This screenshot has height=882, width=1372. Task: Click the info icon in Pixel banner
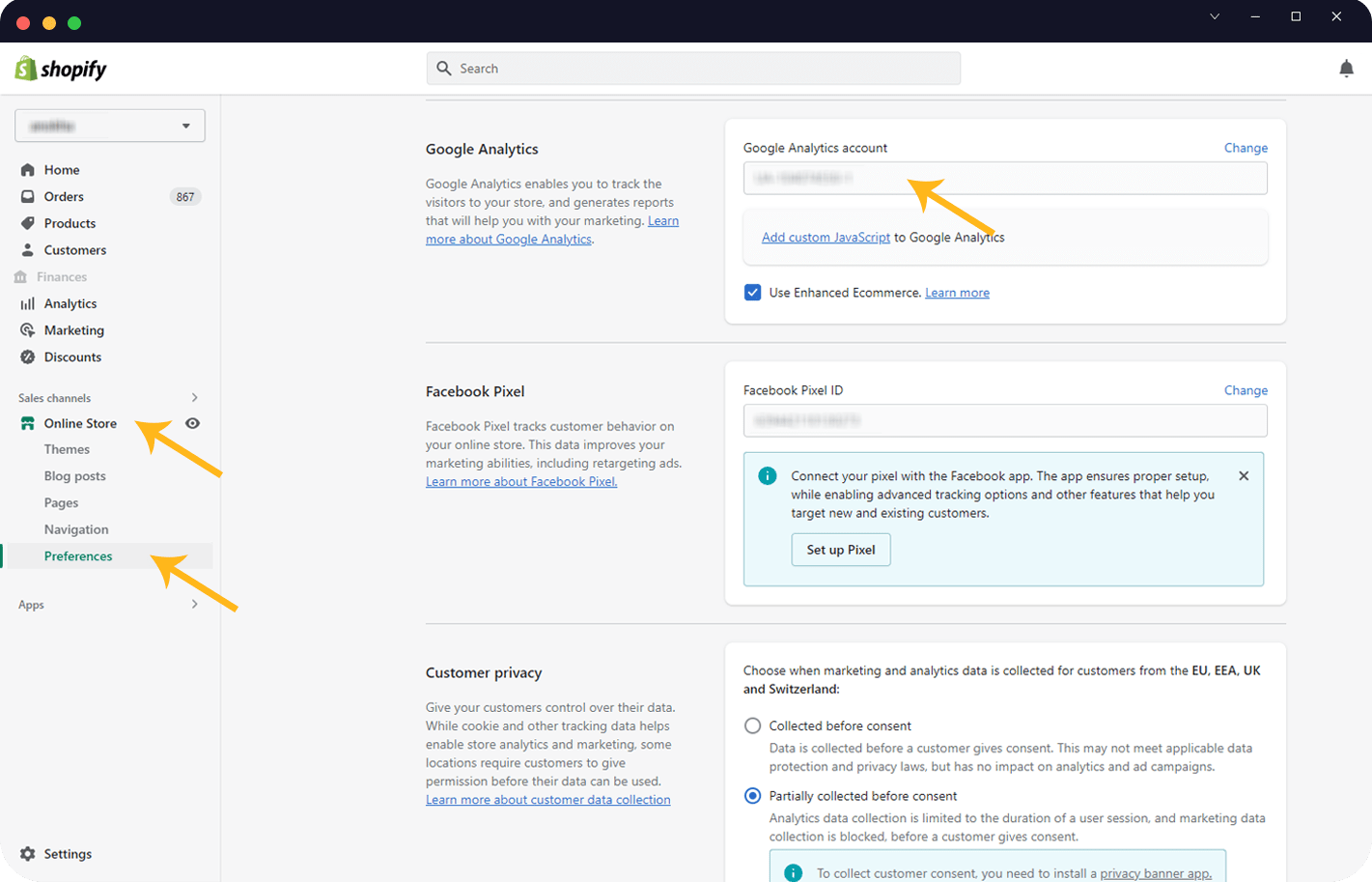coord(768,475)
